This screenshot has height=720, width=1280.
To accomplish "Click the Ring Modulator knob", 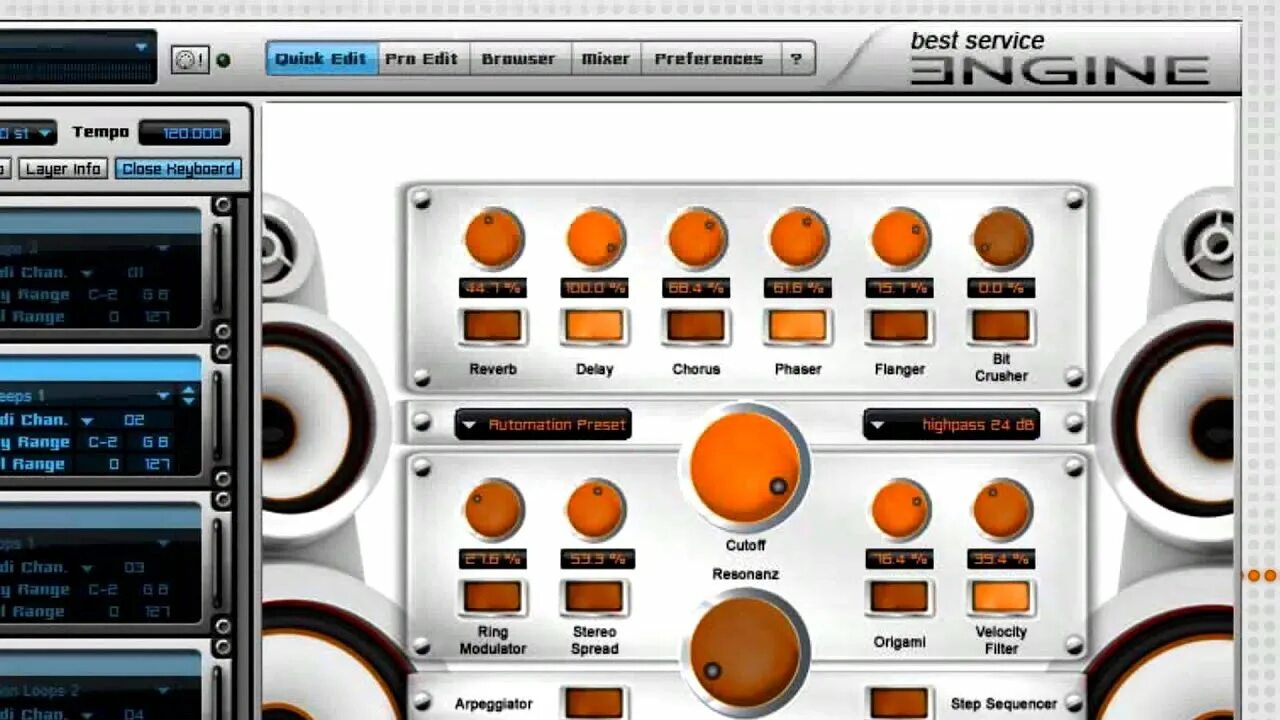I will coord(494,510).
